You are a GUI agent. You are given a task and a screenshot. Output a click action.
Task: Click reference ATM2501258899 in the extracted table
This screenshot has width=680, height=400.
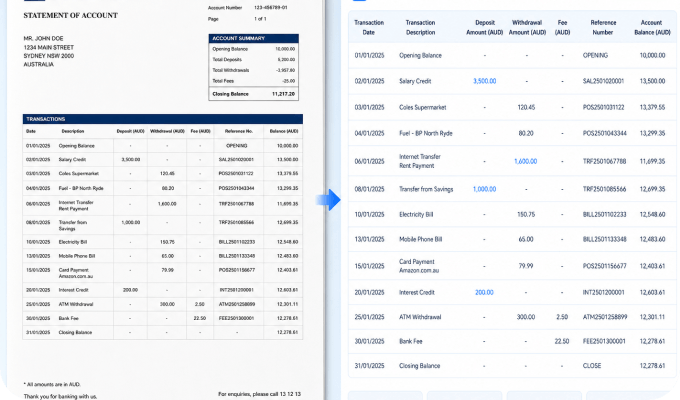point(605,317)
